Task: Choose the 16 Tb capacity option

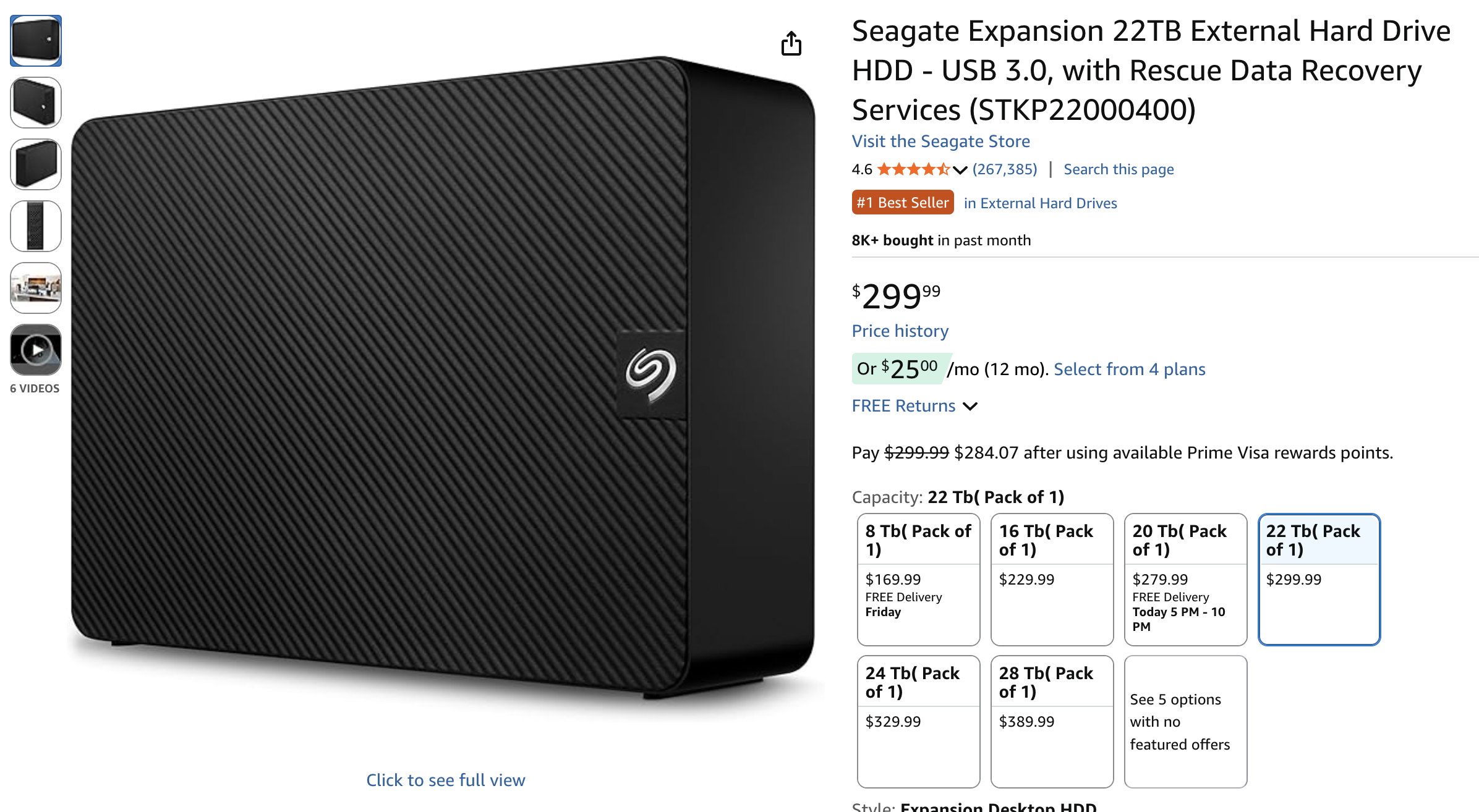Action: [1052, 579]
